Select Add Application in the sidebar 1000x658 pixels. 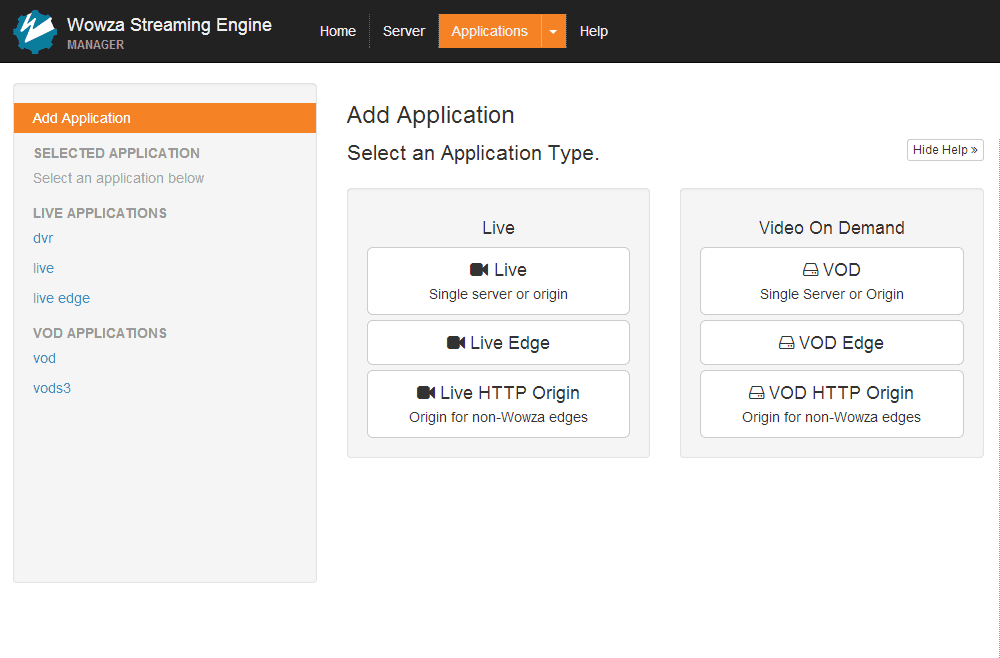coord(165,118)
